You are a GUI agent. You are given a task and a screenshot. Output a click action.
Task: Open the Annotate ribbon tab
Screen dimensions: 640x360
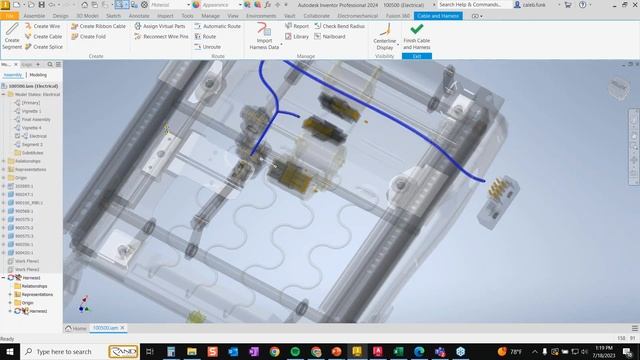point(139,16)
